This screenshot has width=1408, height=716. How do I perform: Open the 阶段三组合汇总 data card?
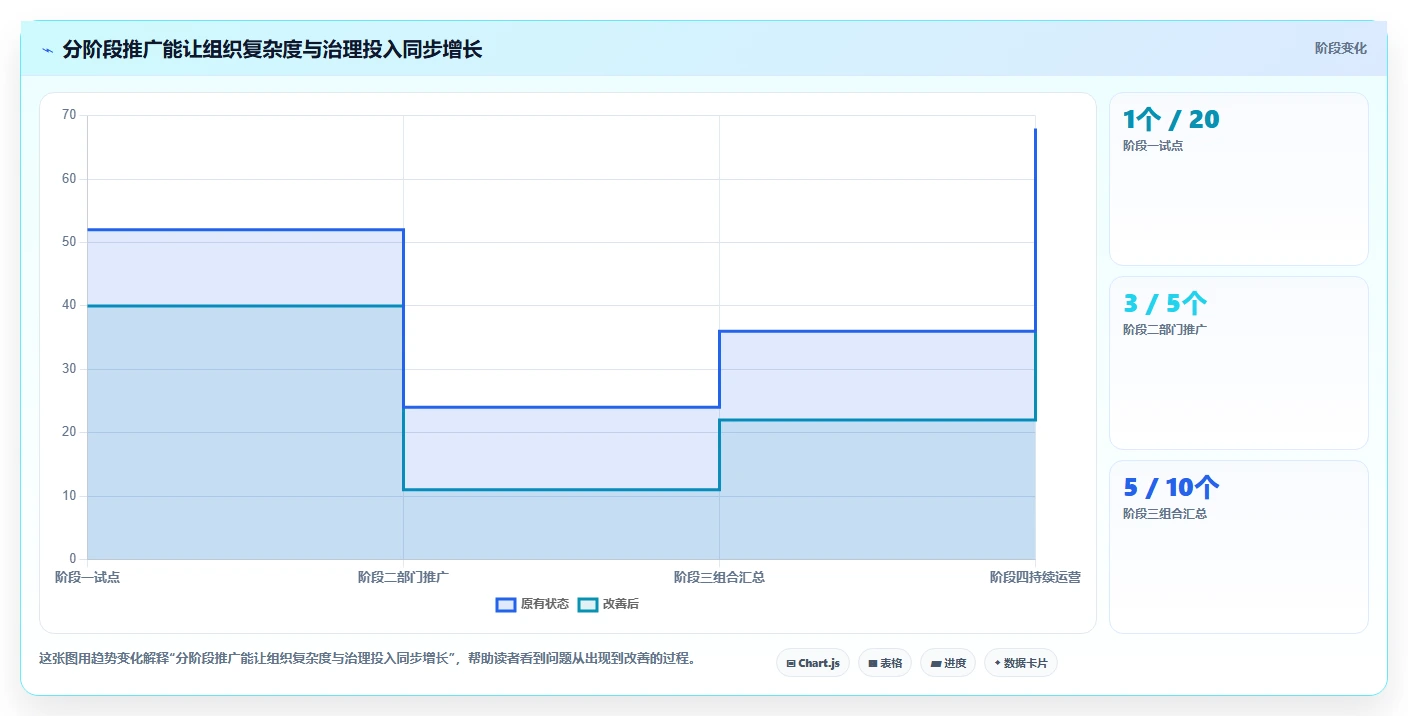coord(1239,547)
